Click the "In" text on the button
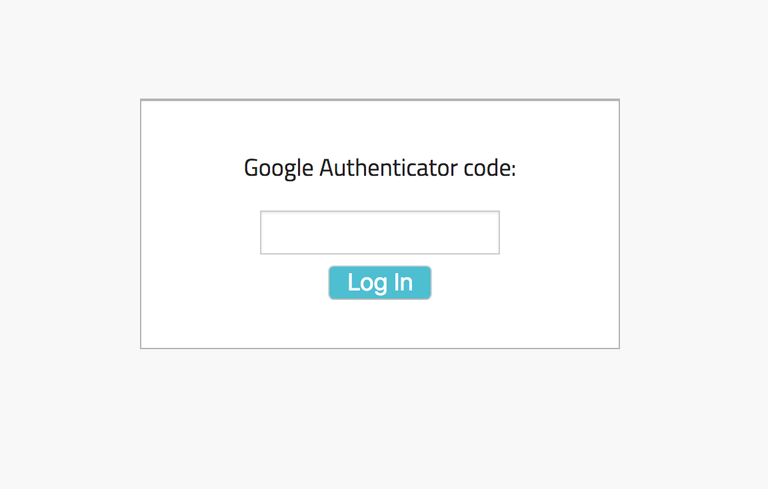The width and height of the screenshot is (768, 489). tap(403, 282)
